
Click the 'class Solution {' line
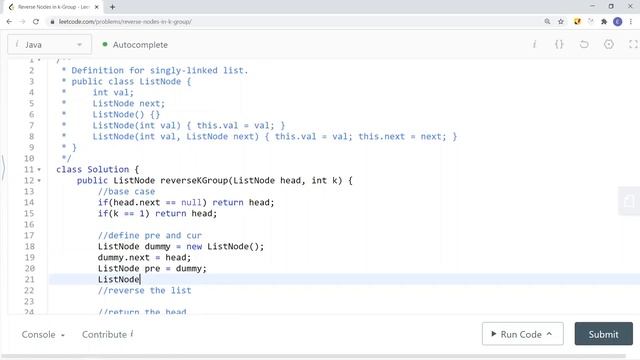[x=98, y=169]
